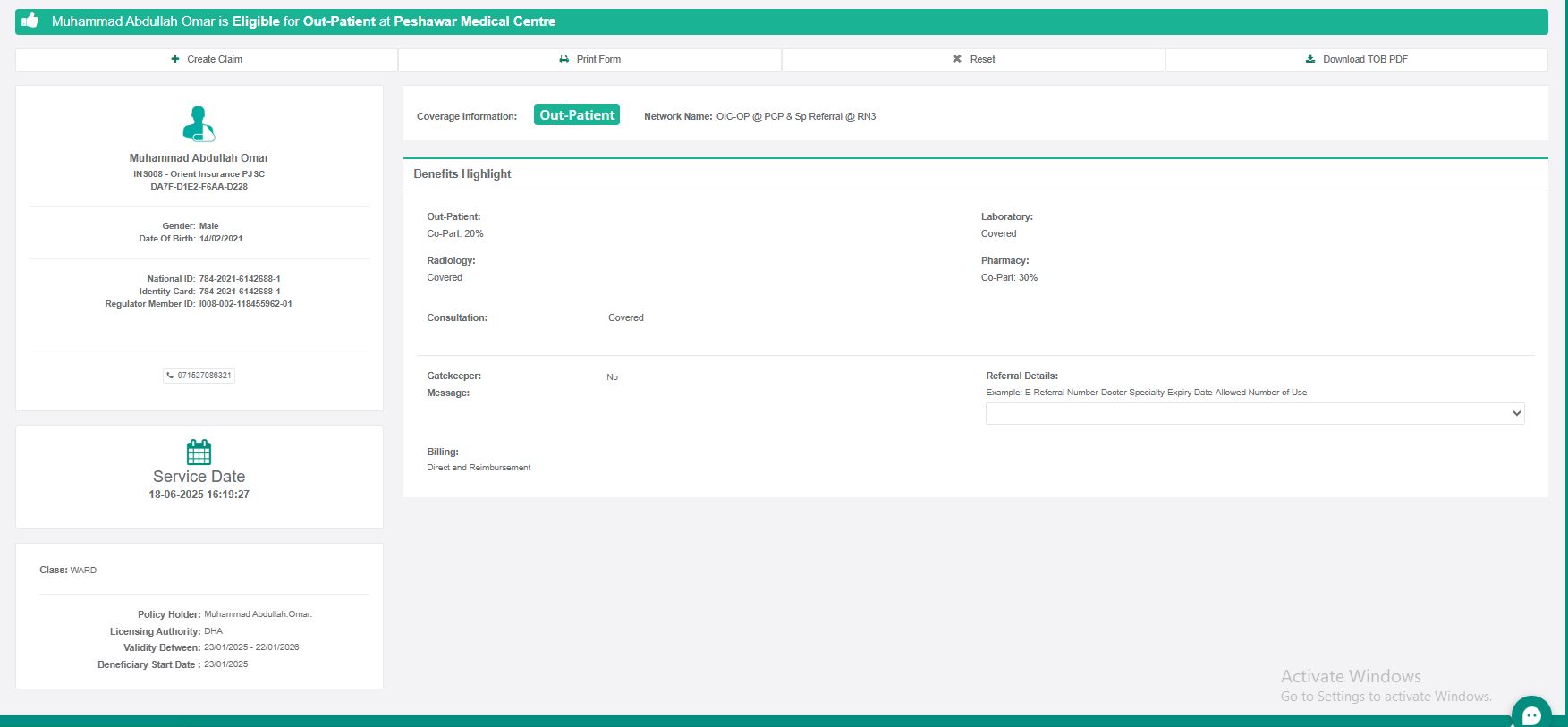Viewport: 1568px width, 727px height.
Task: Click the thumbs-up icon in eligibility banner
Action: point(30,21)
